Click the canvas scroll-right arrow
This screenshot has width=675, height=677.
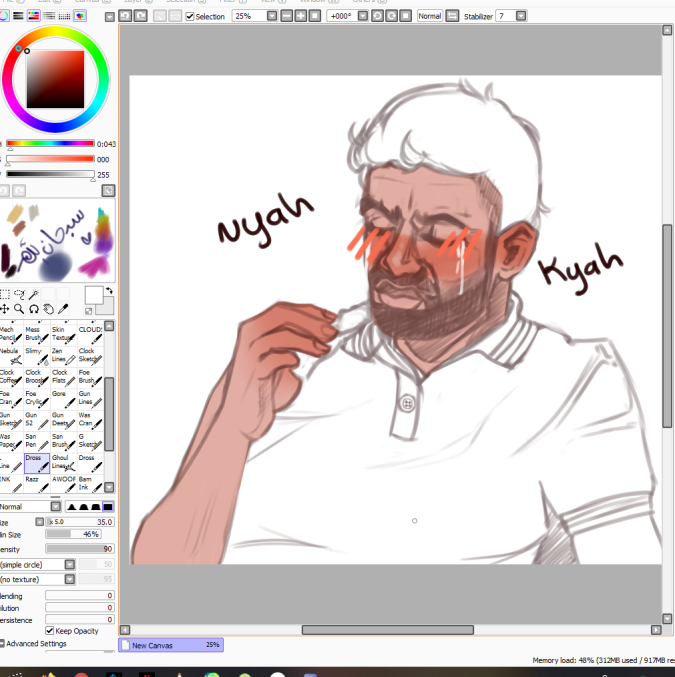point(656,630)
